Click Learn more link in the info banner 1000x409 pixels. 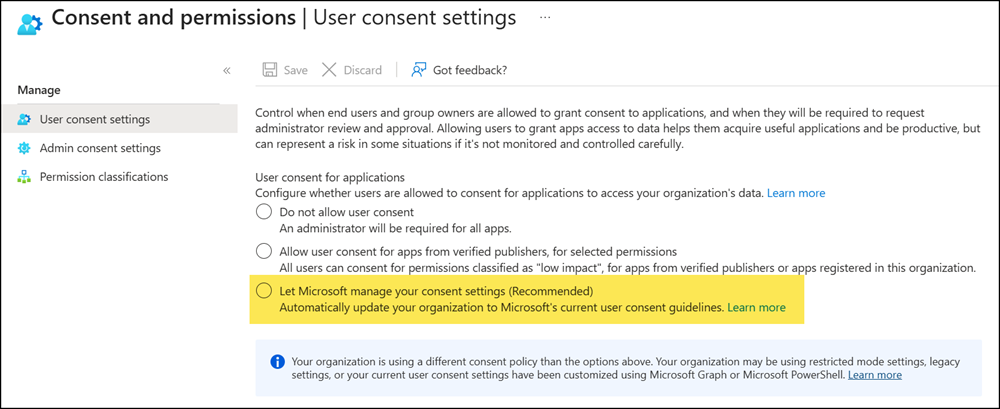click(x=874, y=375)
